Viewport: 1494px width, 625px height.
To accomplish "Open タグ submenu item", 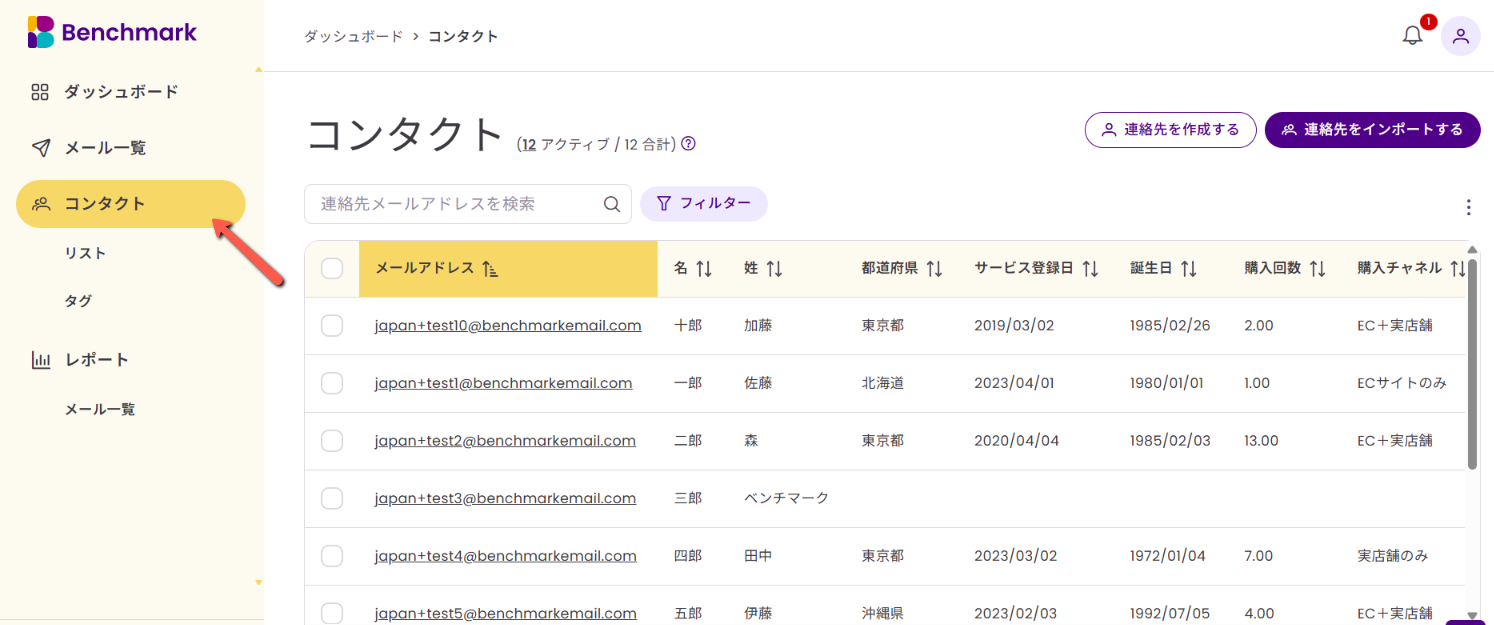I will tap(78, 301).
